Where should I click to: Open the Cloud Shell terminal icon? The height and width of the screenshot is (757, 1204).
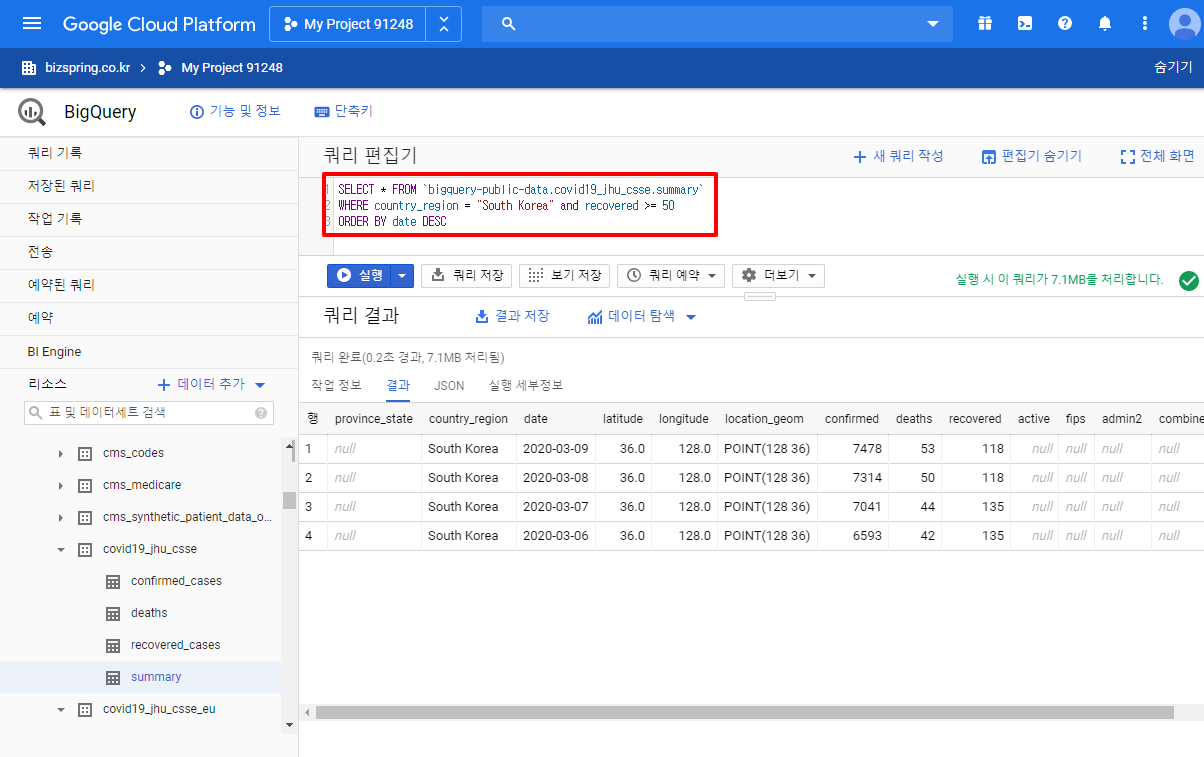(x=1024, y=23)
